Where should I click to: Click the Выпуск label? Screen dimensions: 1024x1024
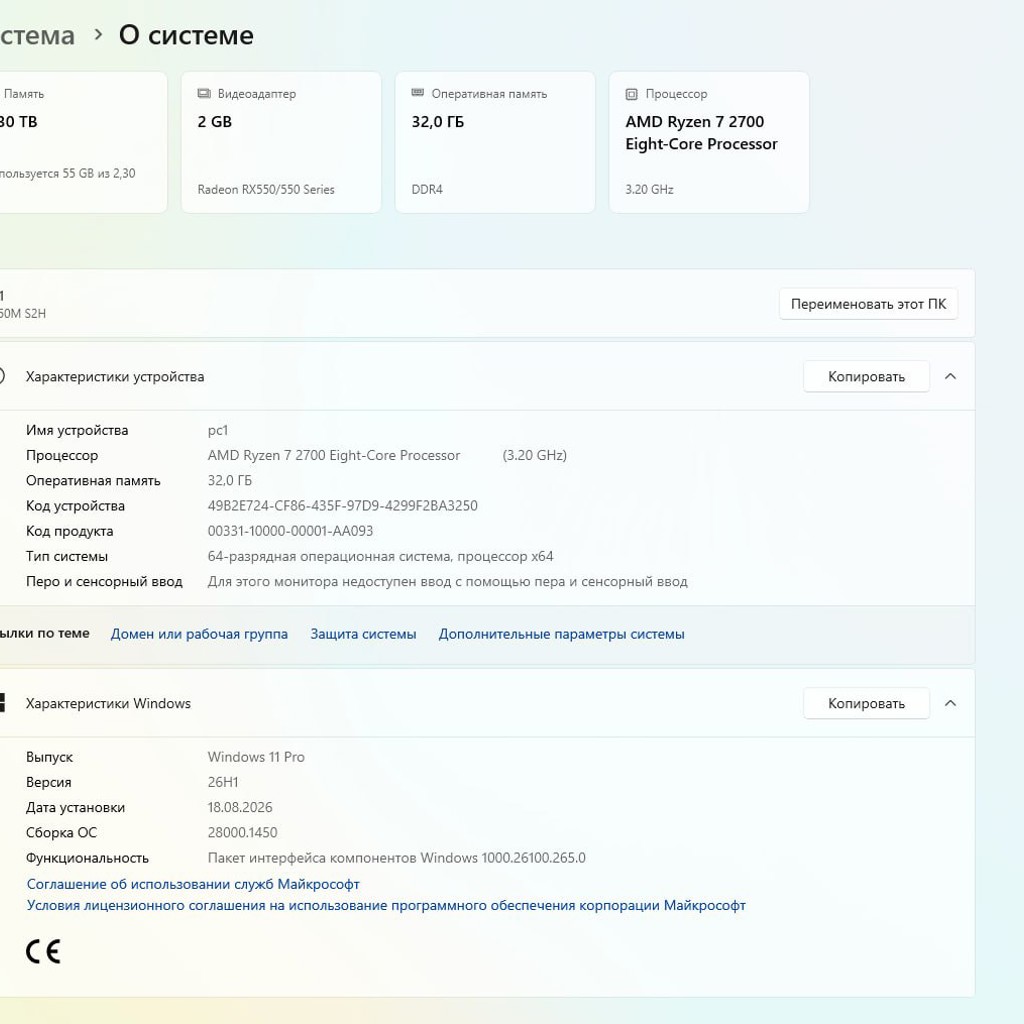(49, 757)
